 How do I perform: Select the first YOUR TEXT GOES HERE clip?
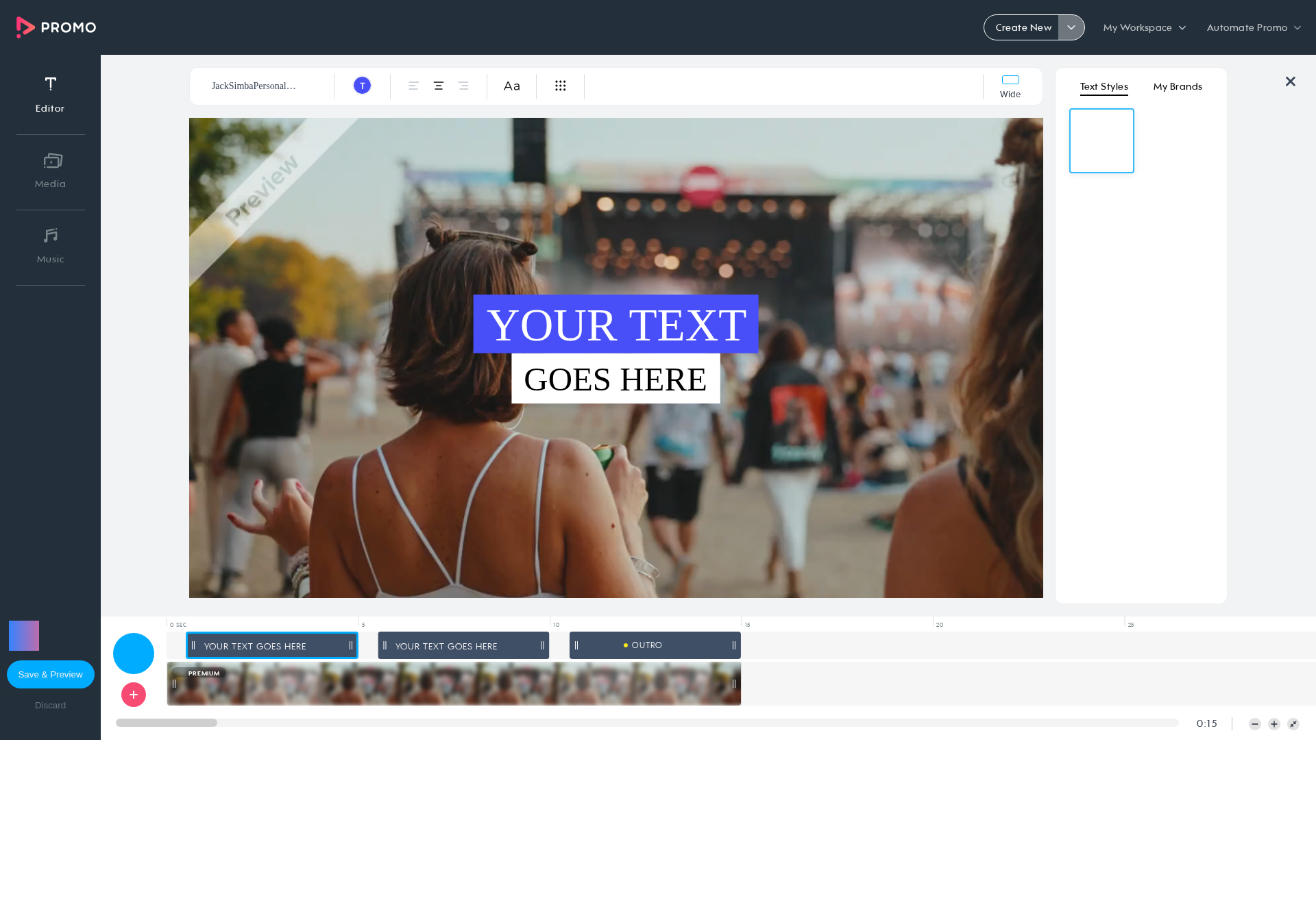272,645
